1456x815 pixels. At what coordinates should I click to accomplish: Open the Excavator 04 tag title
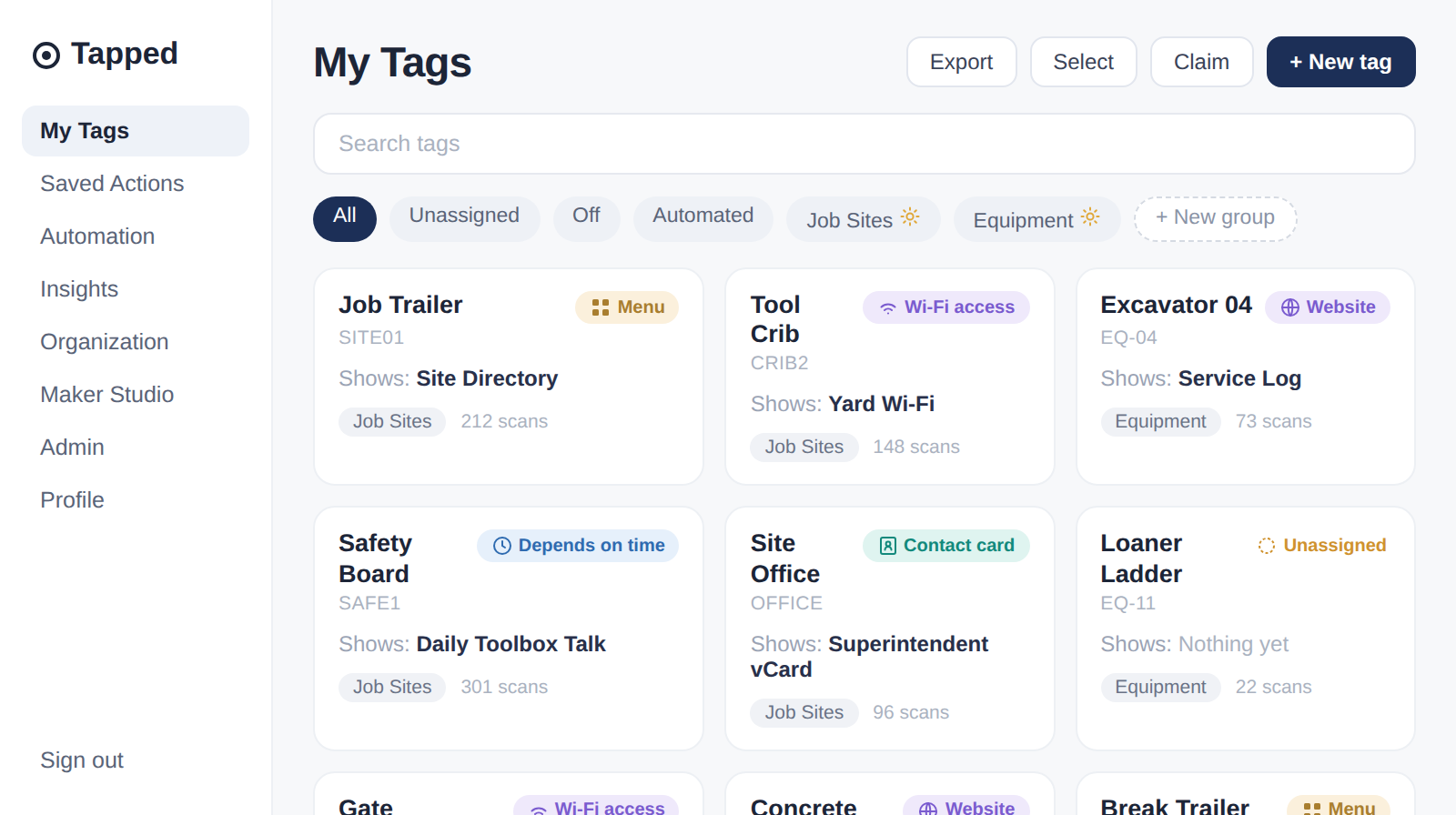click(x=1176, y=305)
